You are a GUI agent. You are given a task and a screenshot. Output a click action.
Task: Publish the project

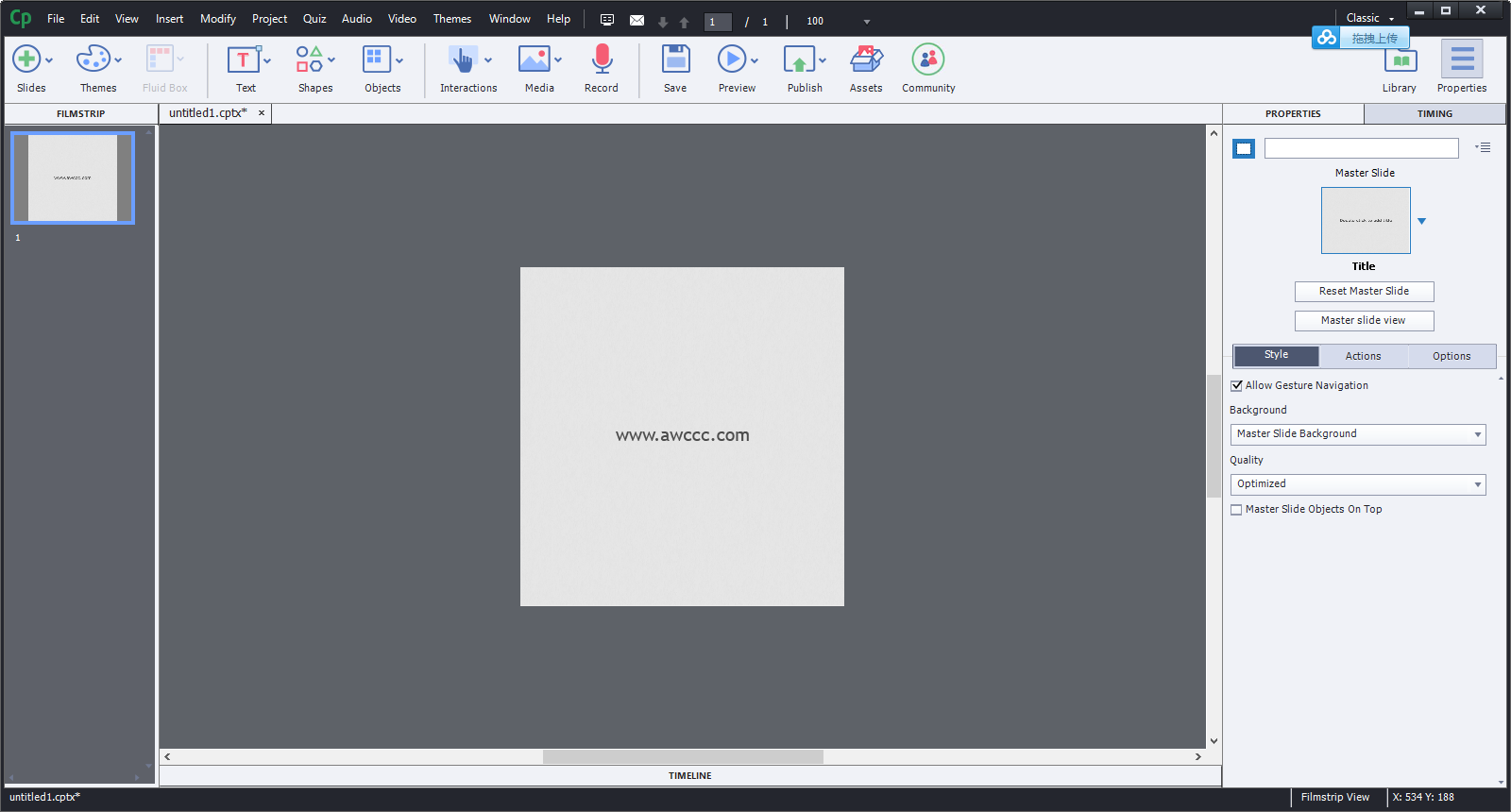tap(799, 59)
